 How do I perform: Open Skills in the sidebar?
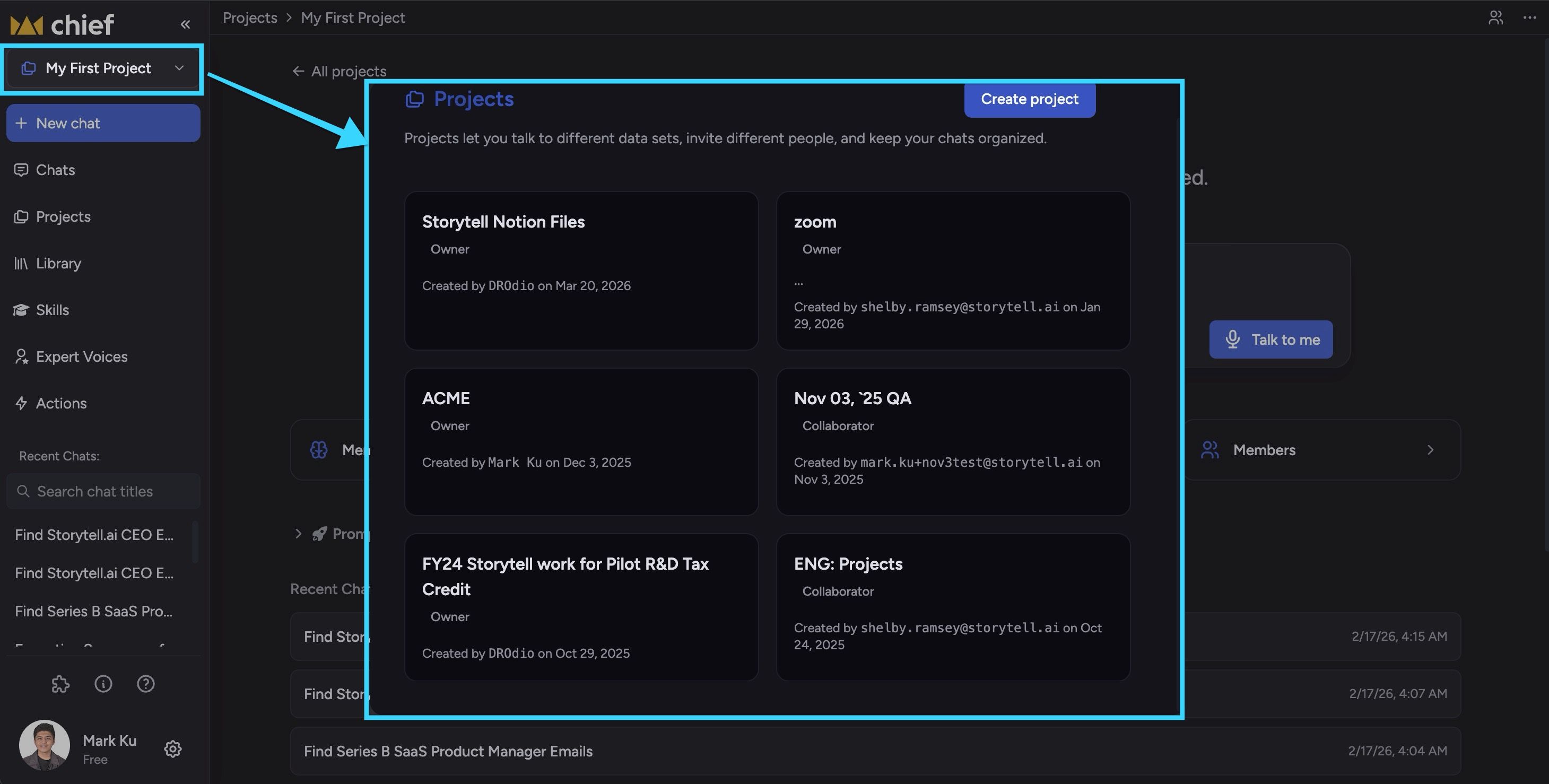coord(51,310)
